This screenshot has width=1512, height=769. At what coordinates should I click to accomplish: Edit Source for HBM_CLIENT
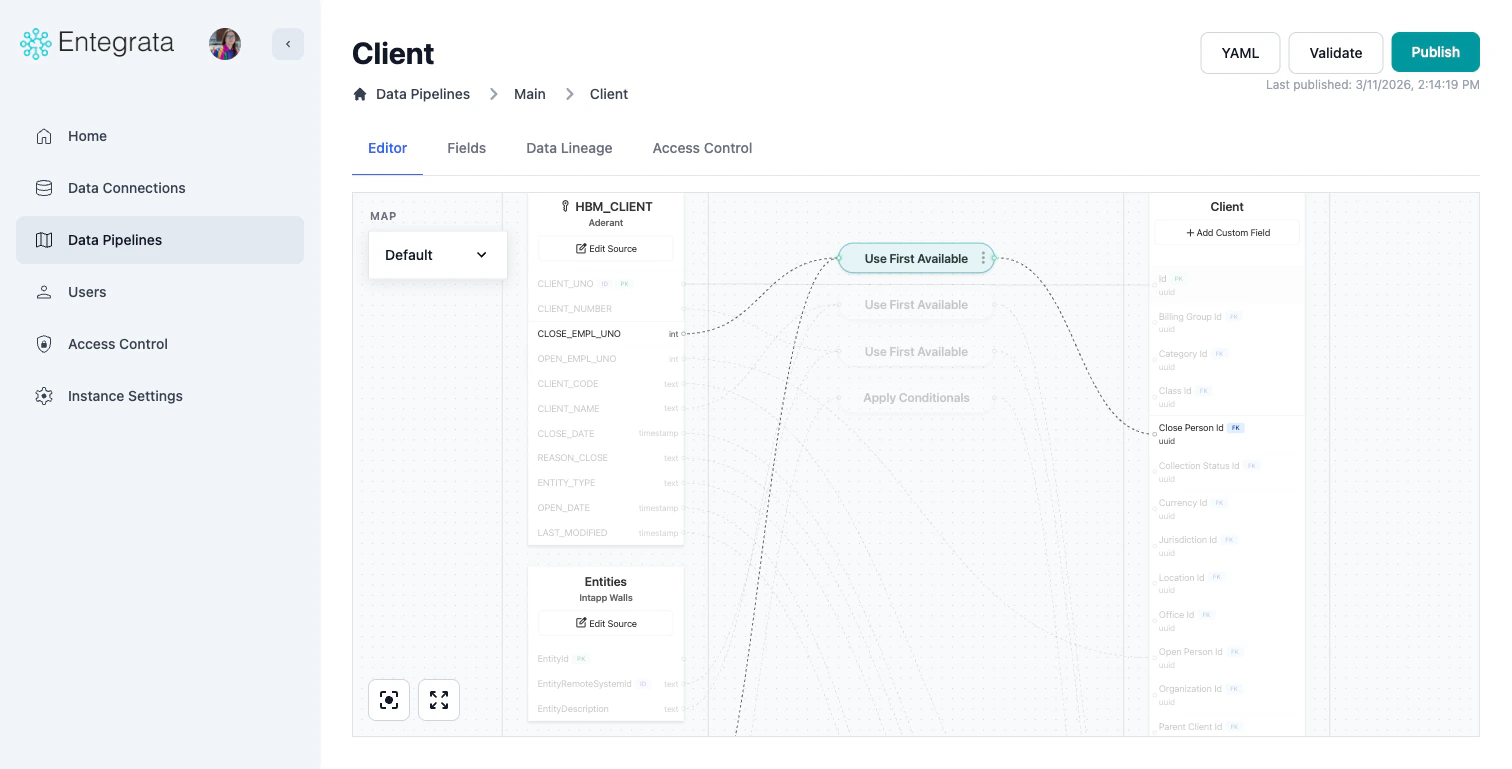point(606,248)
